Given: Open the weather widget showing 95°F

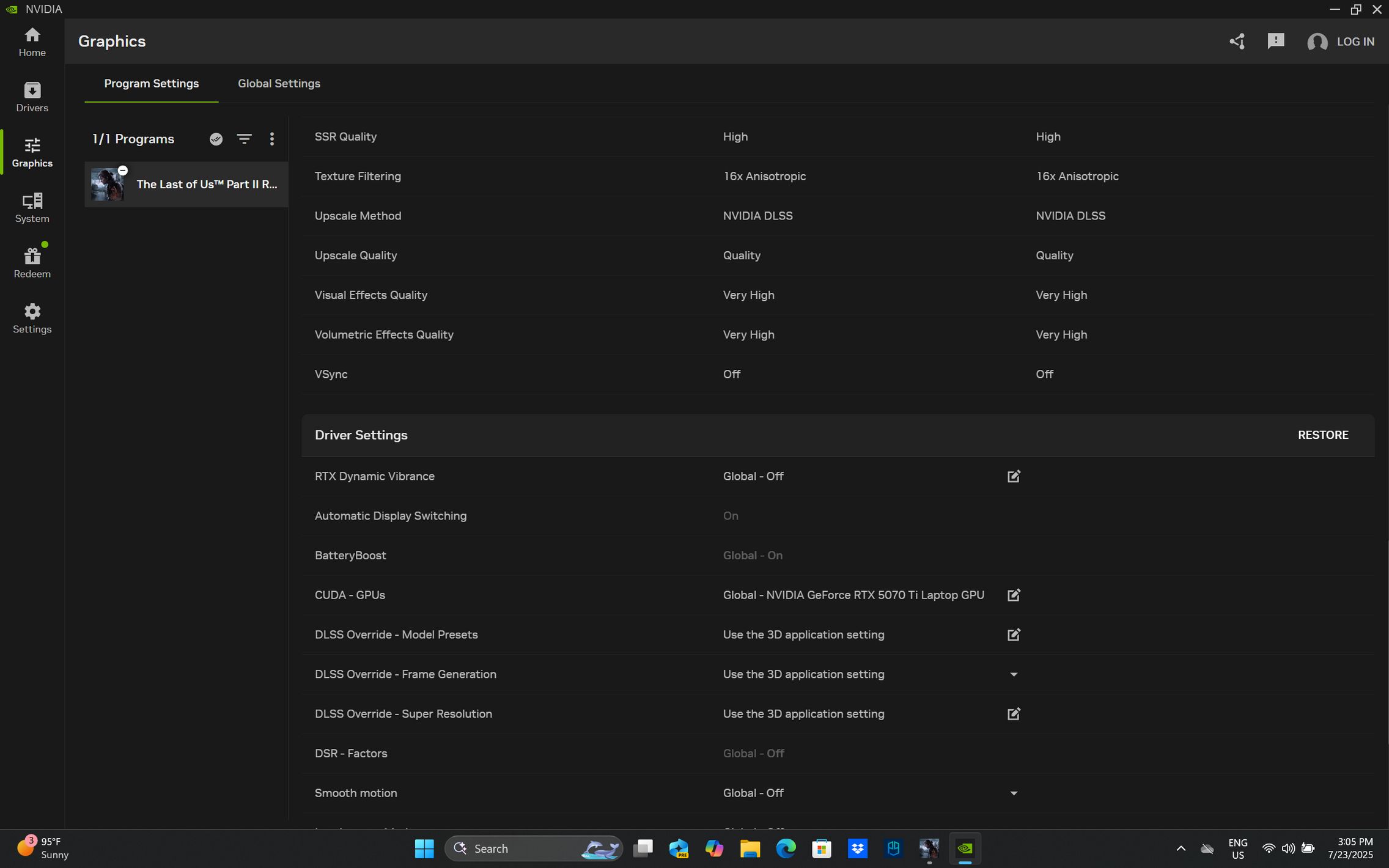Looking at the screenshot, I should (43, 848).
